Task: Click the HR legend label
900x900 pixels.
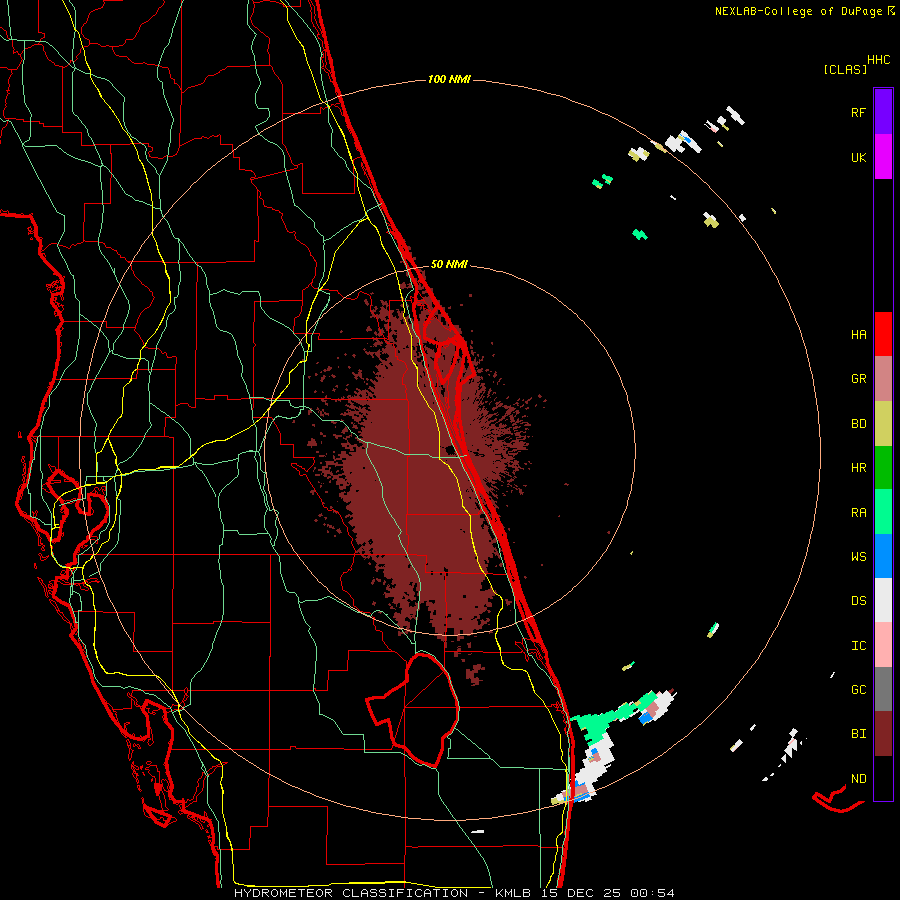Action: [858, 468]
